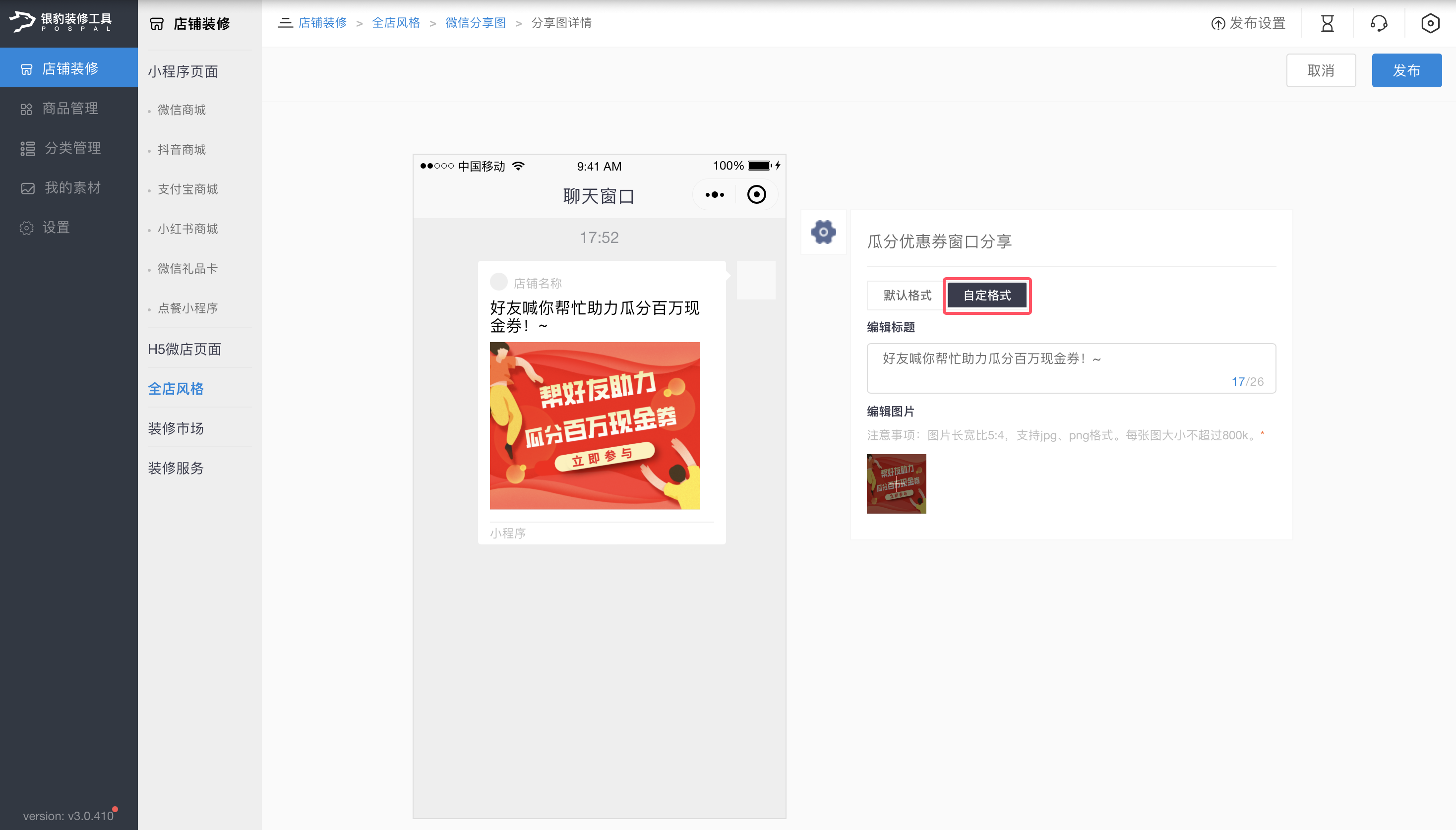Screen dimensions: 1456x830
Task: Click the gear icon beside 瓜分优惠券窗口分享
Action: (823, 232)
